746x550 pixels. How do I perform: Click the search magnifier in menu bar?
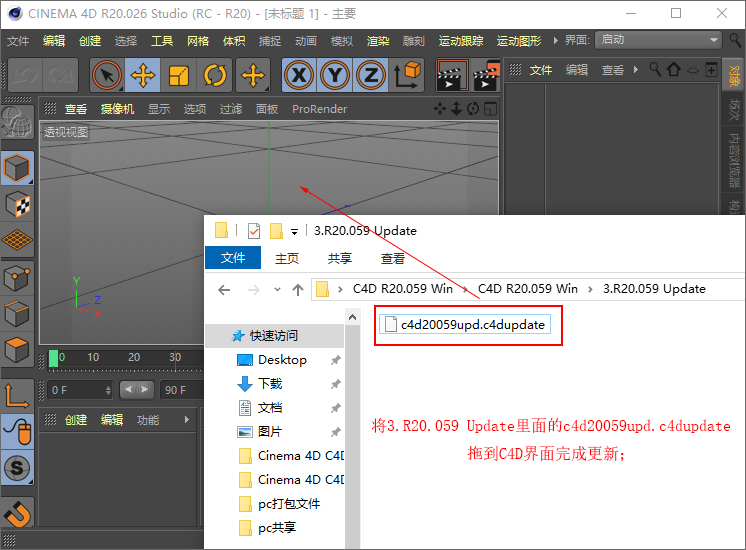click(x=735, y=40)
